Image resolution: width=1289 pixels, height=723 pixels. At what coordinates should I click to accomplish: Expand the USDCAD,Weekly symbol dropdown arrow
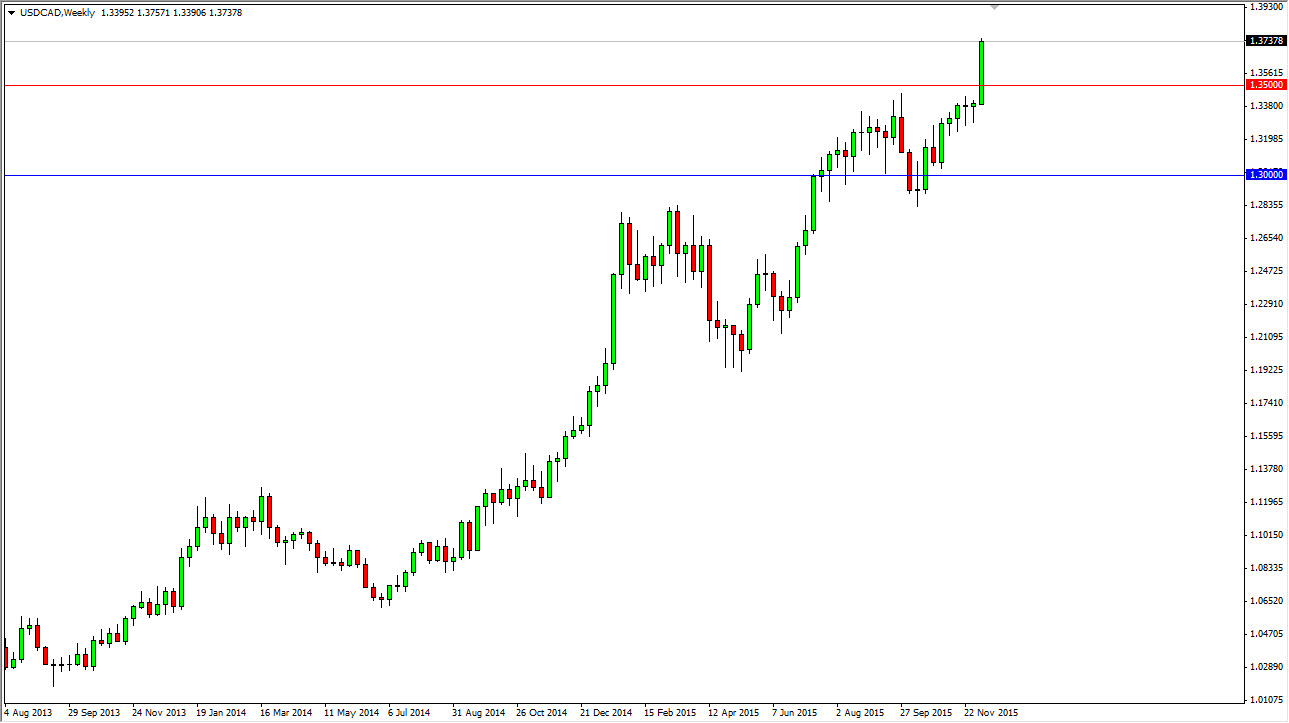pos(11,13)
